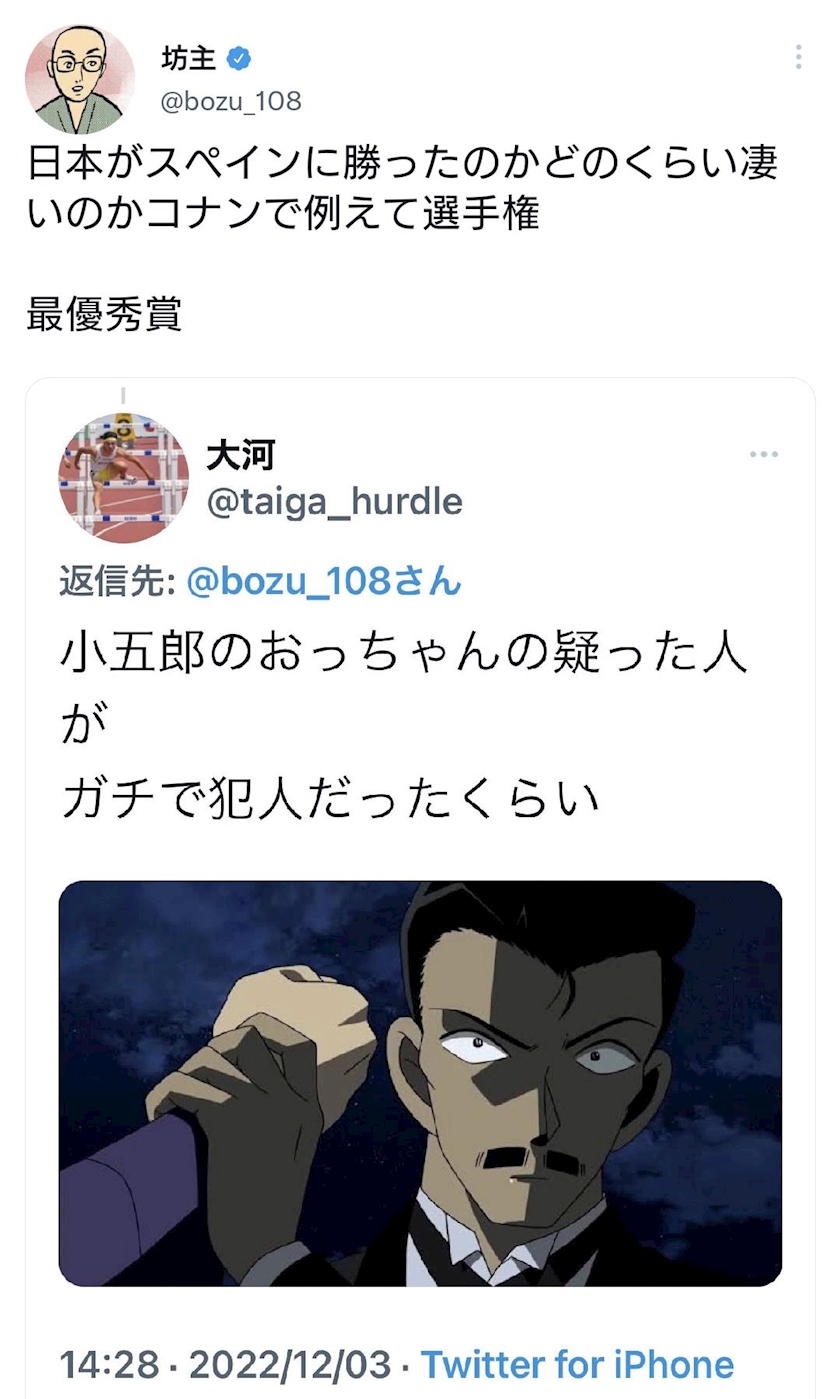Select the gray @bozu_108 handle under 坊主
840x1399 pixels.
[x=231, y=101]
